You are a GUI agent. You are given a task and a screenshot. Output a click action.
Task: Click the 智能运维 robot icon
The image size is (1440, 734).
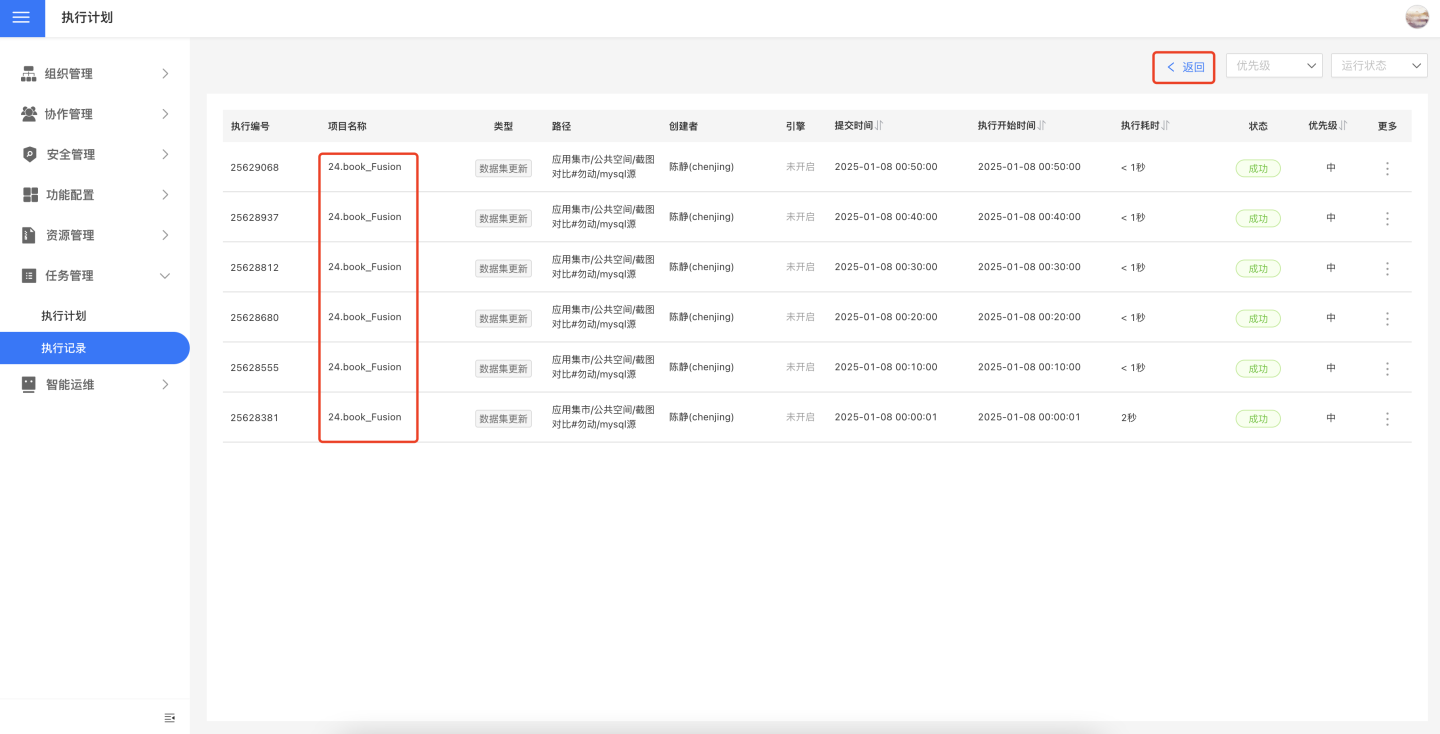pyautogui.click(x=29, y=384)
